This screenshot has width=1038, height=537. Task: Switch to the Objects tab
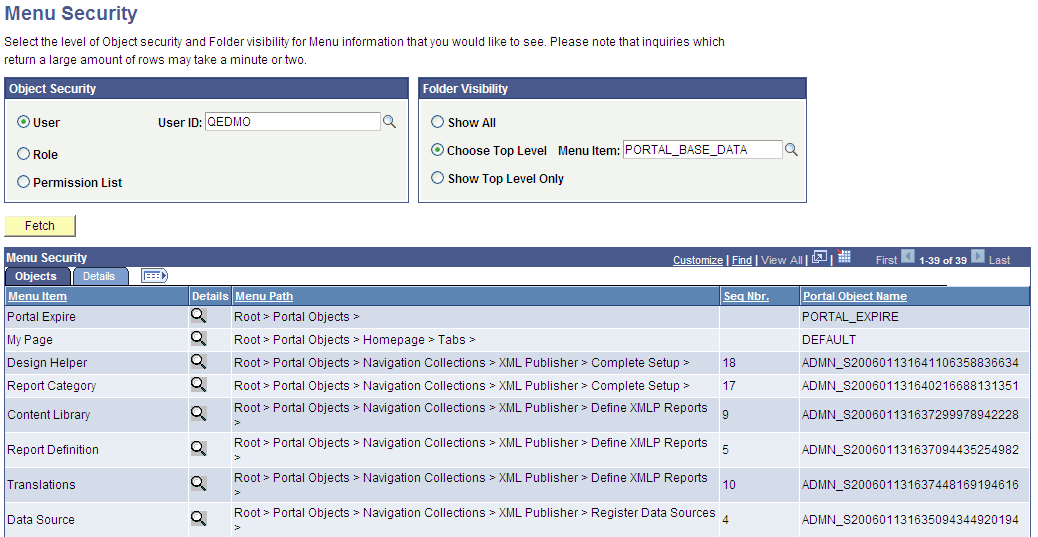[36, 276]
